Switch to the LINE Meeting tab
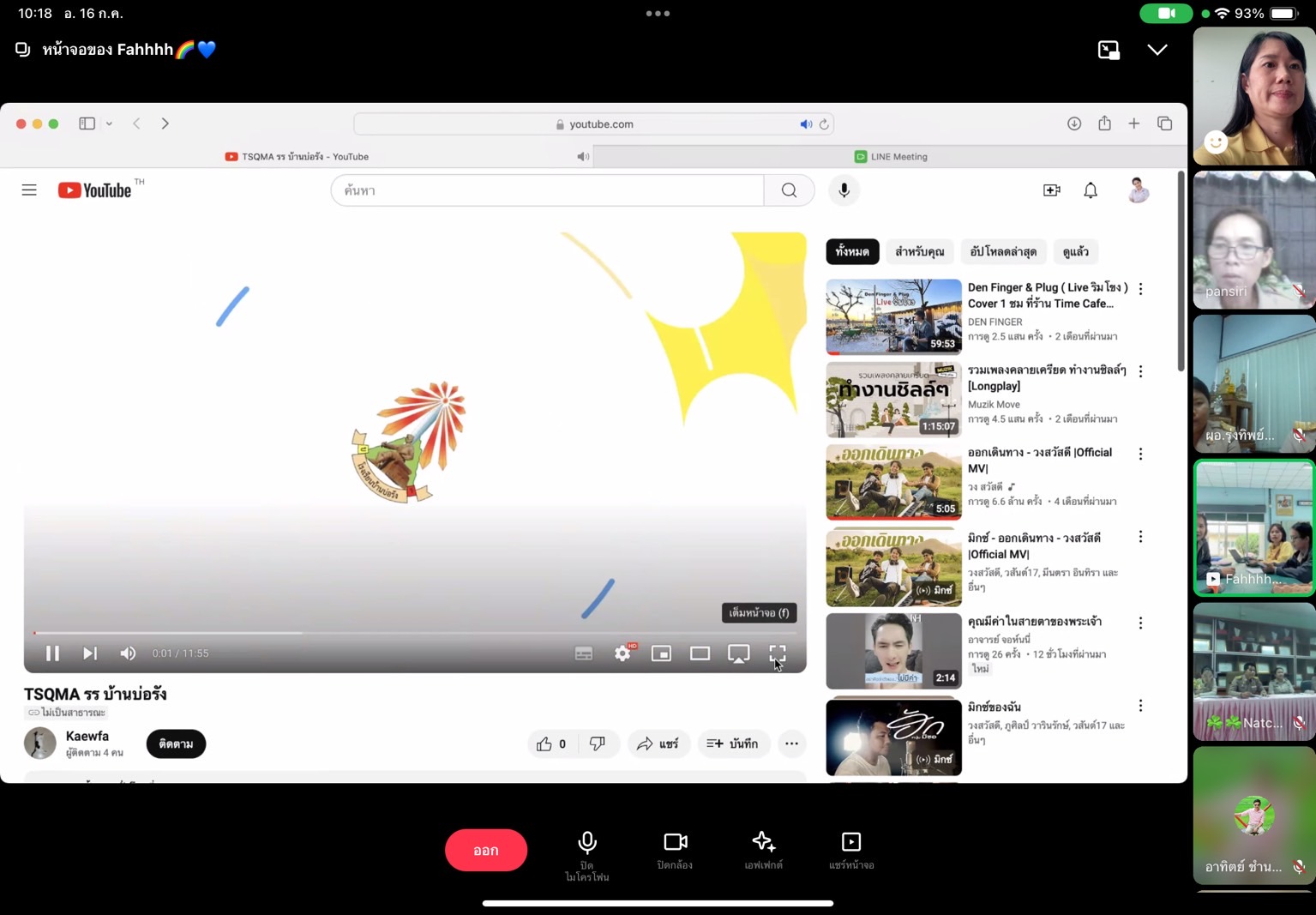The width and height of the screenshot is (1316, 915). [x=890, y=157]
